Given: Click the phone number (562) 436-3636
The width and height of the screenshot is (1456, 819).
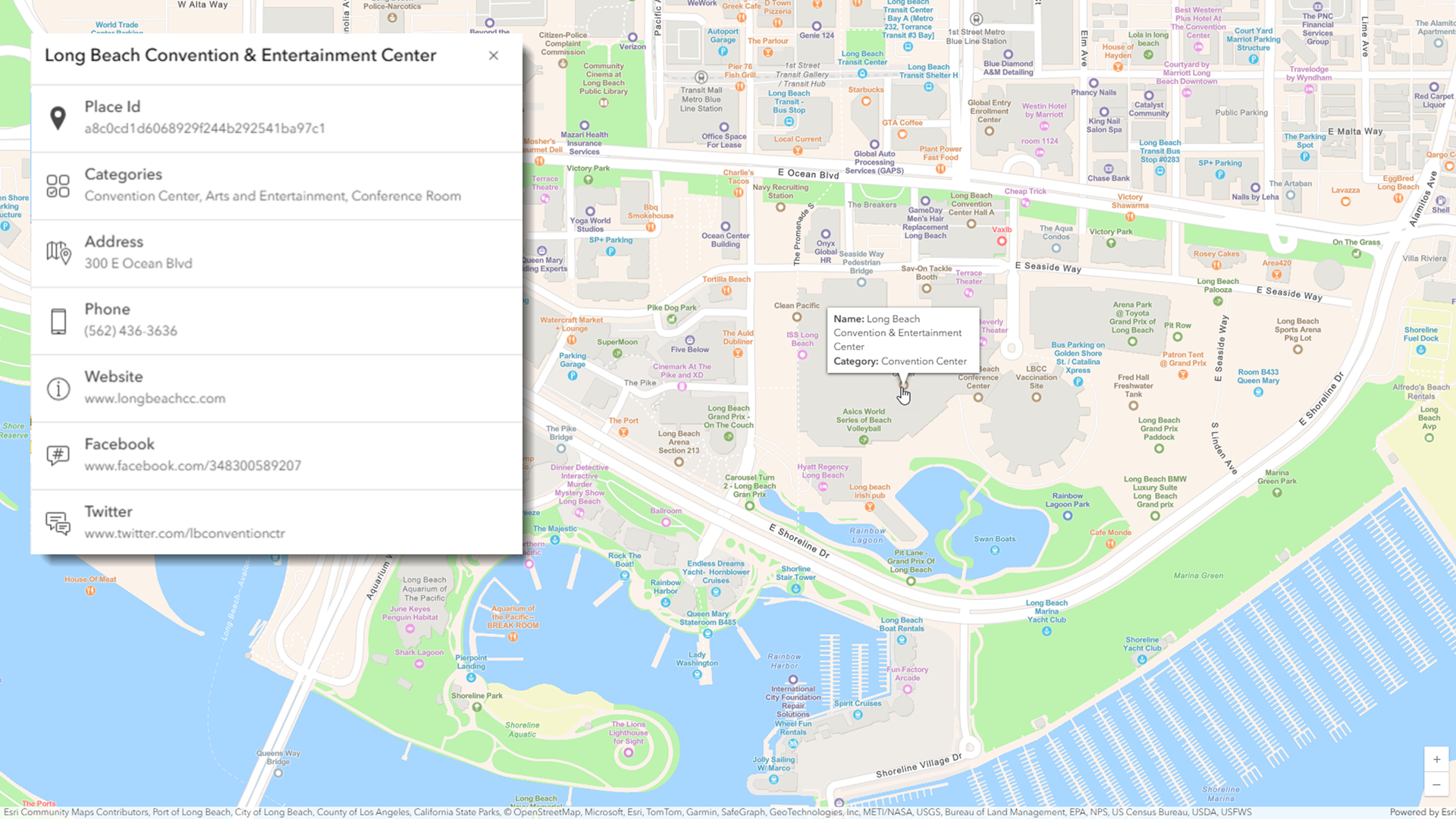Looking at the screenshot, I should coord(130,331).
